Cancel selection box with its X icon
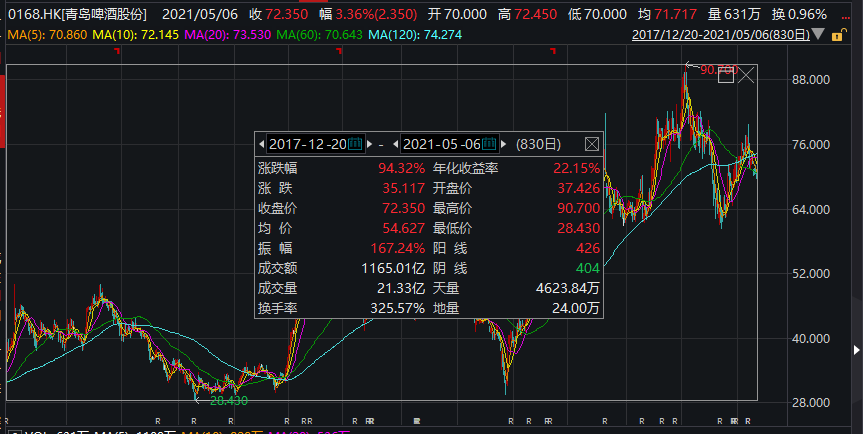The image size is (863, 434). [746, 75]
